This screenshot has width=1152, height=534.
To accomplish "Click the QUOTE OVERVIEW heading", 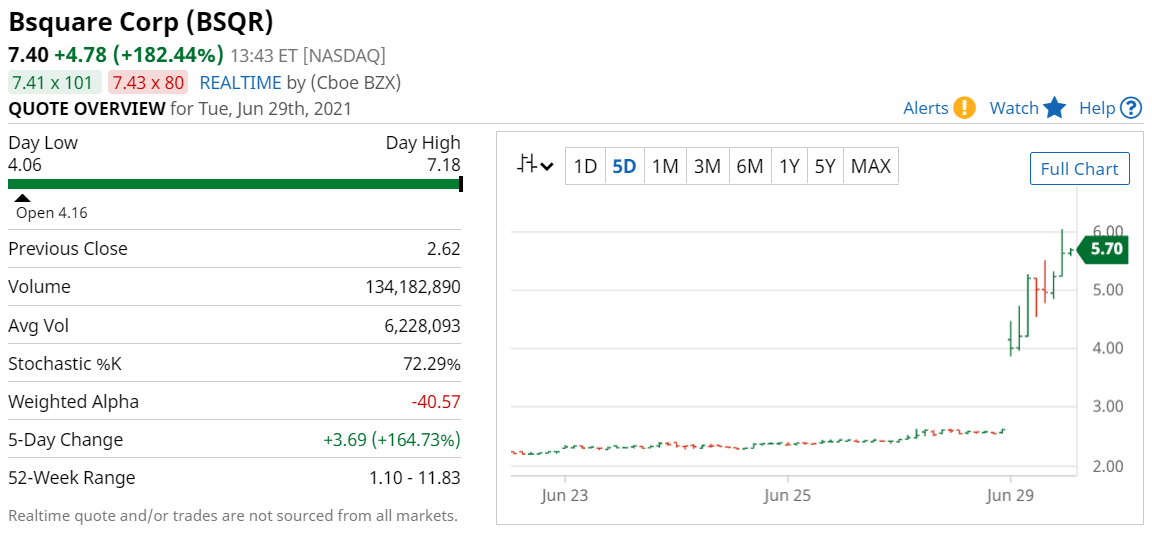I will tap(87, 109).
